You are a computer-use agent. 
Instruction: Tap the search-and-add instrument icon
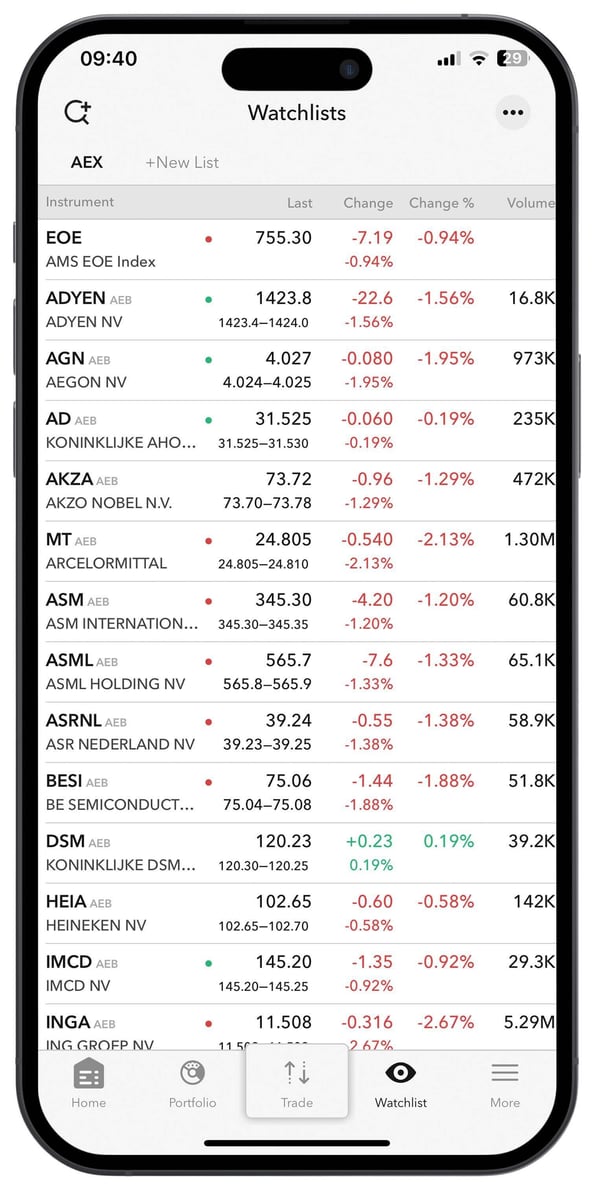coord(77,112)
